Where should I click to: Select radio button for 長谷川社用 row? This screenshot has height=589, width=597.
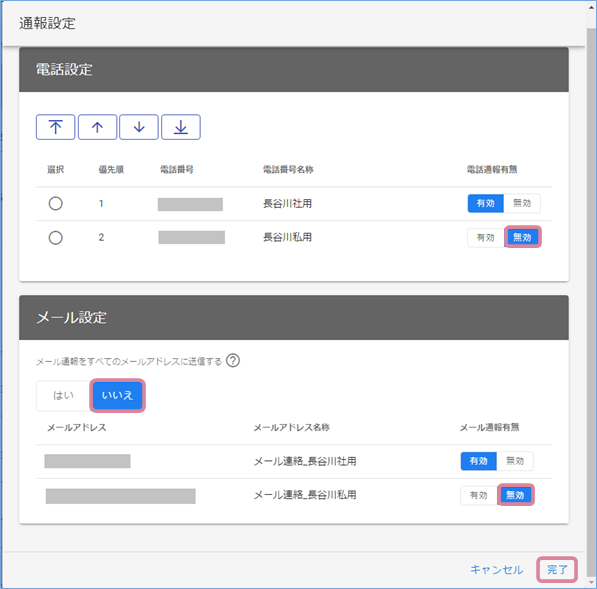pyautogui.click(x=56, y=203)
